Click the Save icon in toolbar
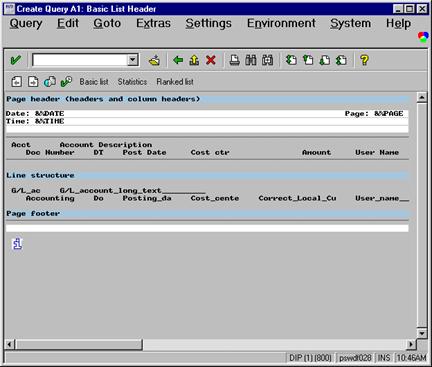Image resolution: width=432 pixels, height=367 pixels. coord(154,60)
